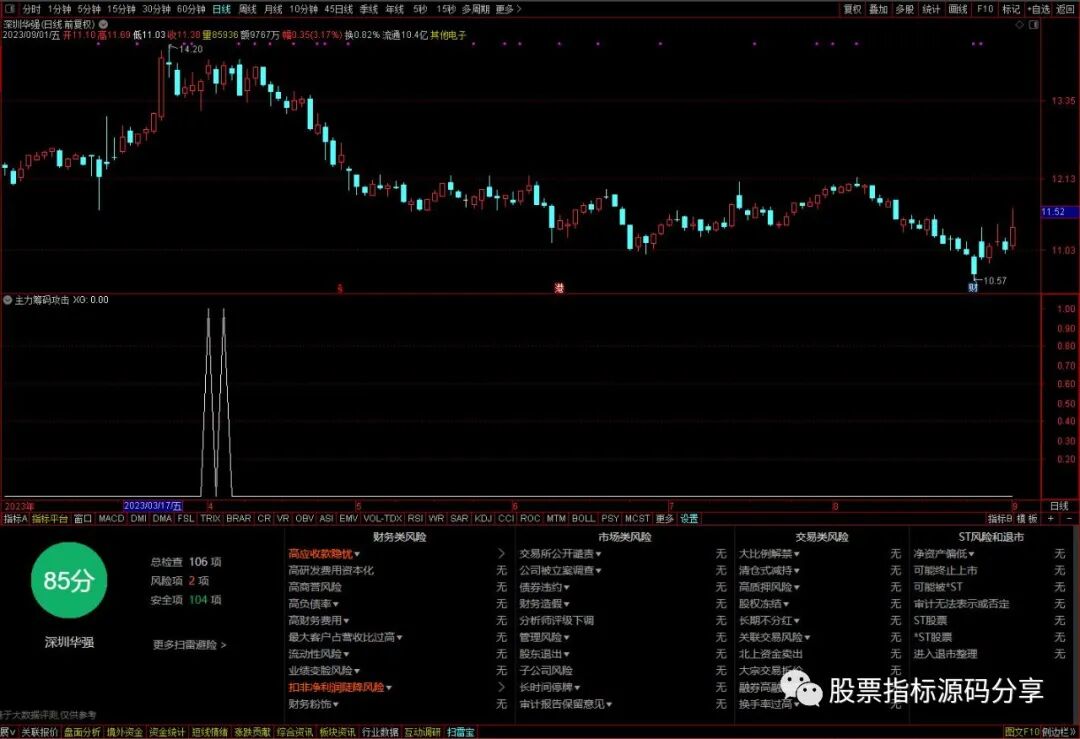This screenshot has width=1080, height=739.
Task: Switch chart to 分时 view
Action: 32,9
